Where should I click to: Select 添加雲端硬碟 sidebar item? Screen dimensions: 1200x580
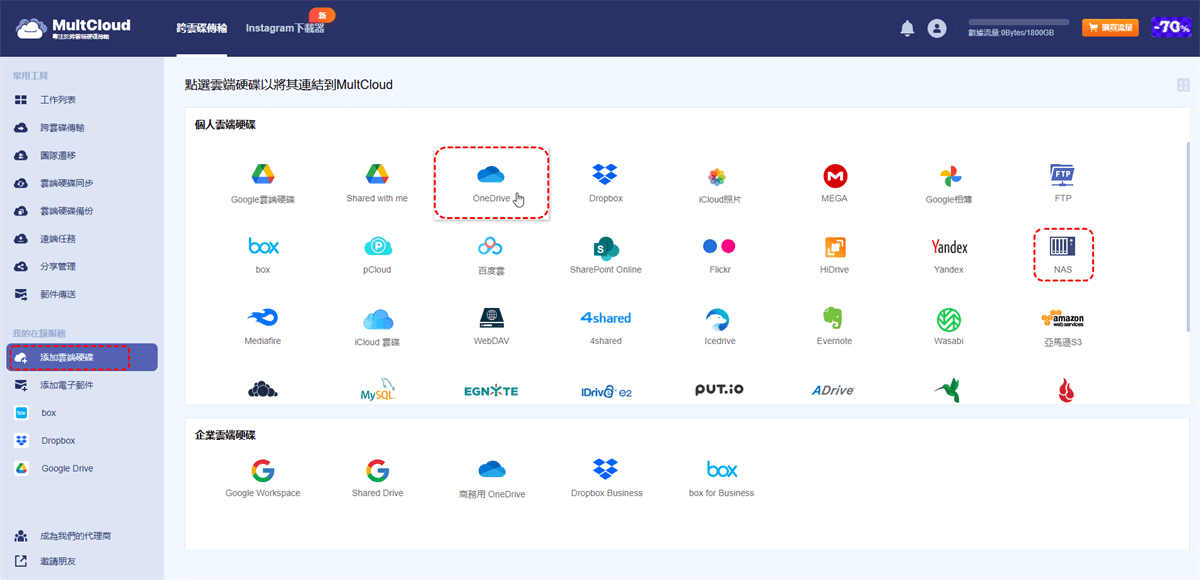82,357
